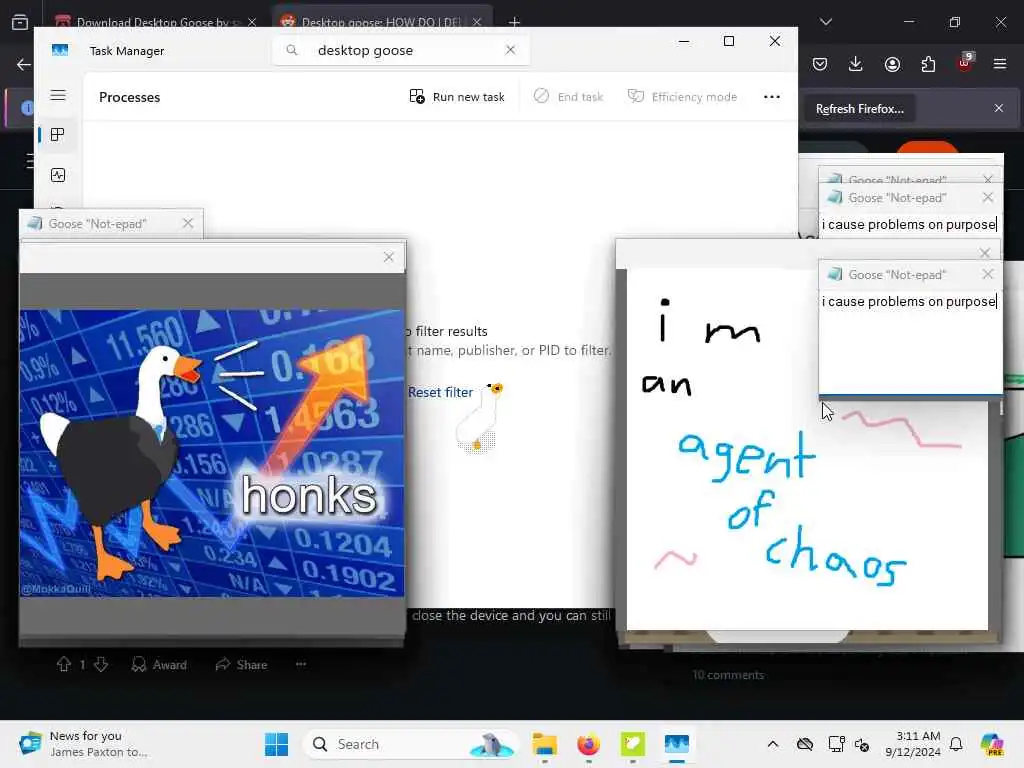Click the agent of chaos drawing
The width and height of the screenshot is (1024, 768).
[x=807, y=449]
